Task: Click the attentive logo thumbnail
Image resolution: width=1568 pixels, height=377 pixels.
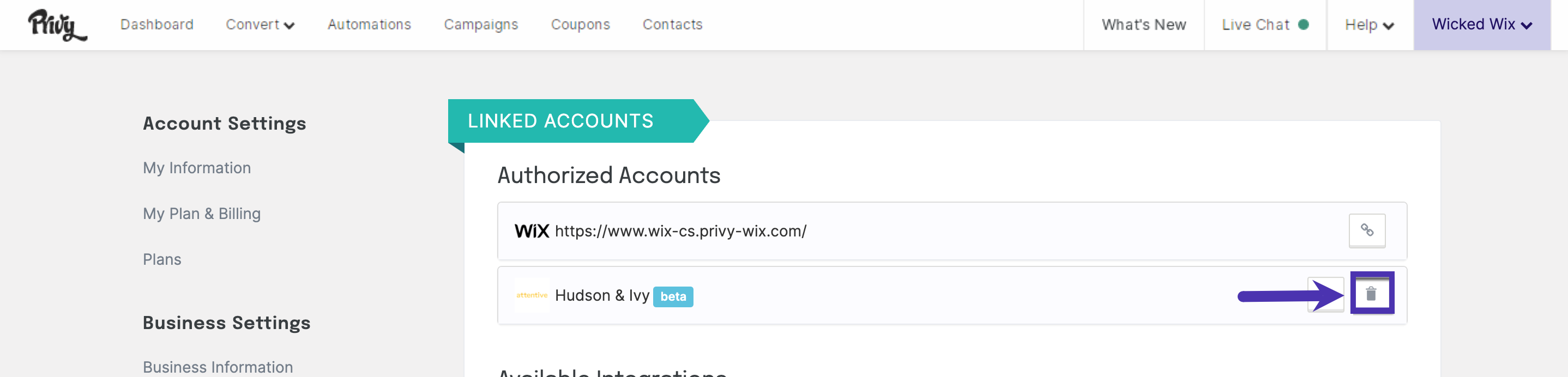Action: click(532, 295)
